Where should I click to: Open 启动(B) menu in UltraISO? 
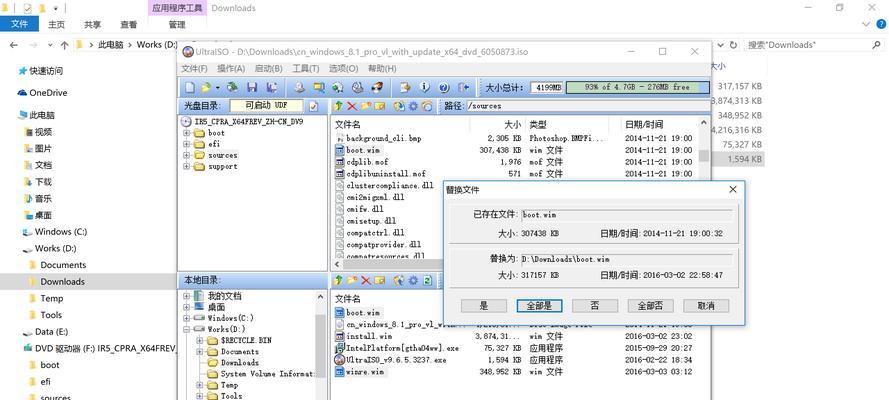(x=269, y=69)
